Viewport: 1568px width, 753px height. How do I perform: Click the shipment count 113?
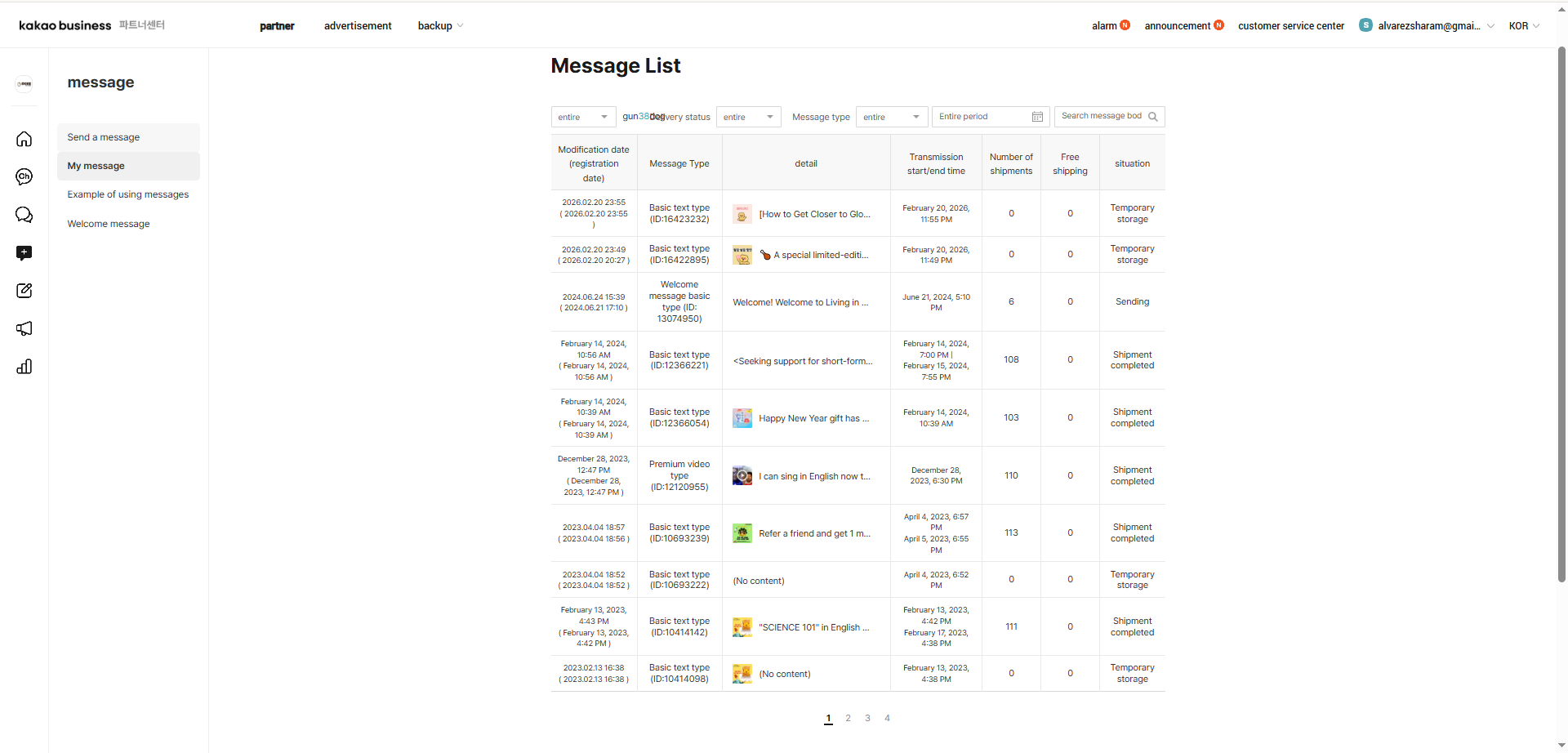click(x=1011, y=532)
